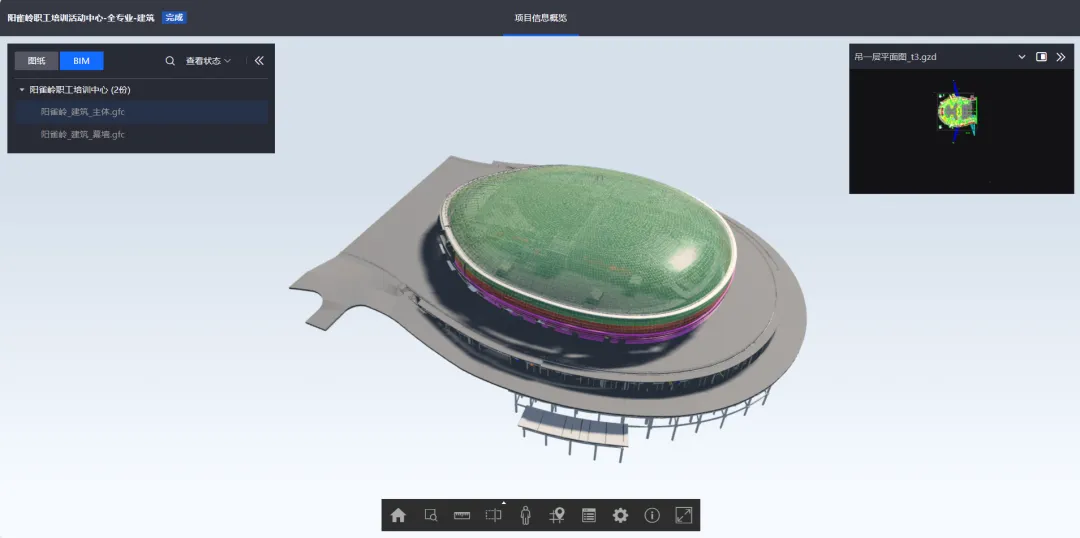Toggle split view in drawing panel
Image resolution: width=1080 pixels, height=538 pixels.
tap(1041, 56)
